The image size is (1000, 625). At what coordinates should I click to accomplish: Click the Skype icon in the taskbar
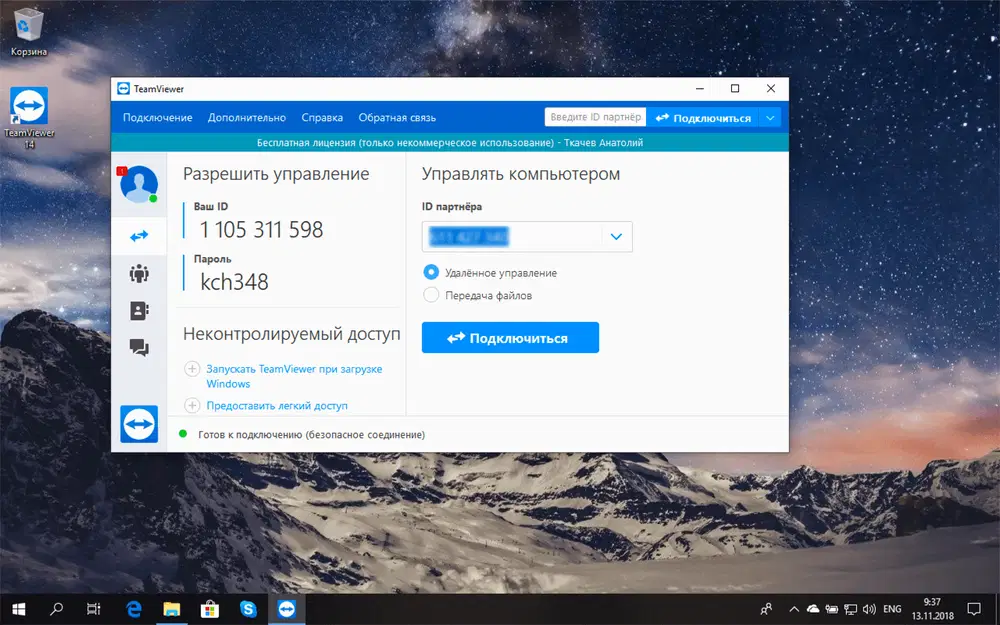248,609
